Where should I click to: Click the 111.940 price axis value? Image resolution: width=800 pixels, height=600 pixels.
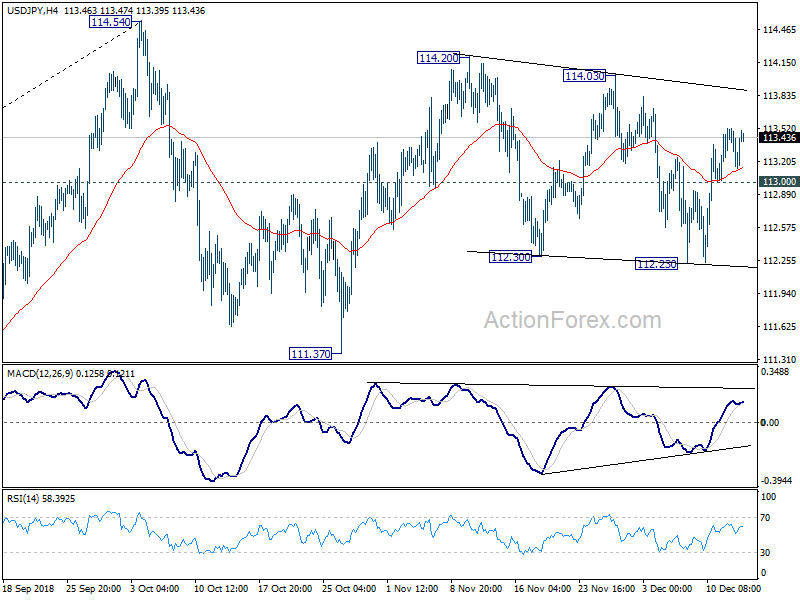coord(779,293)
